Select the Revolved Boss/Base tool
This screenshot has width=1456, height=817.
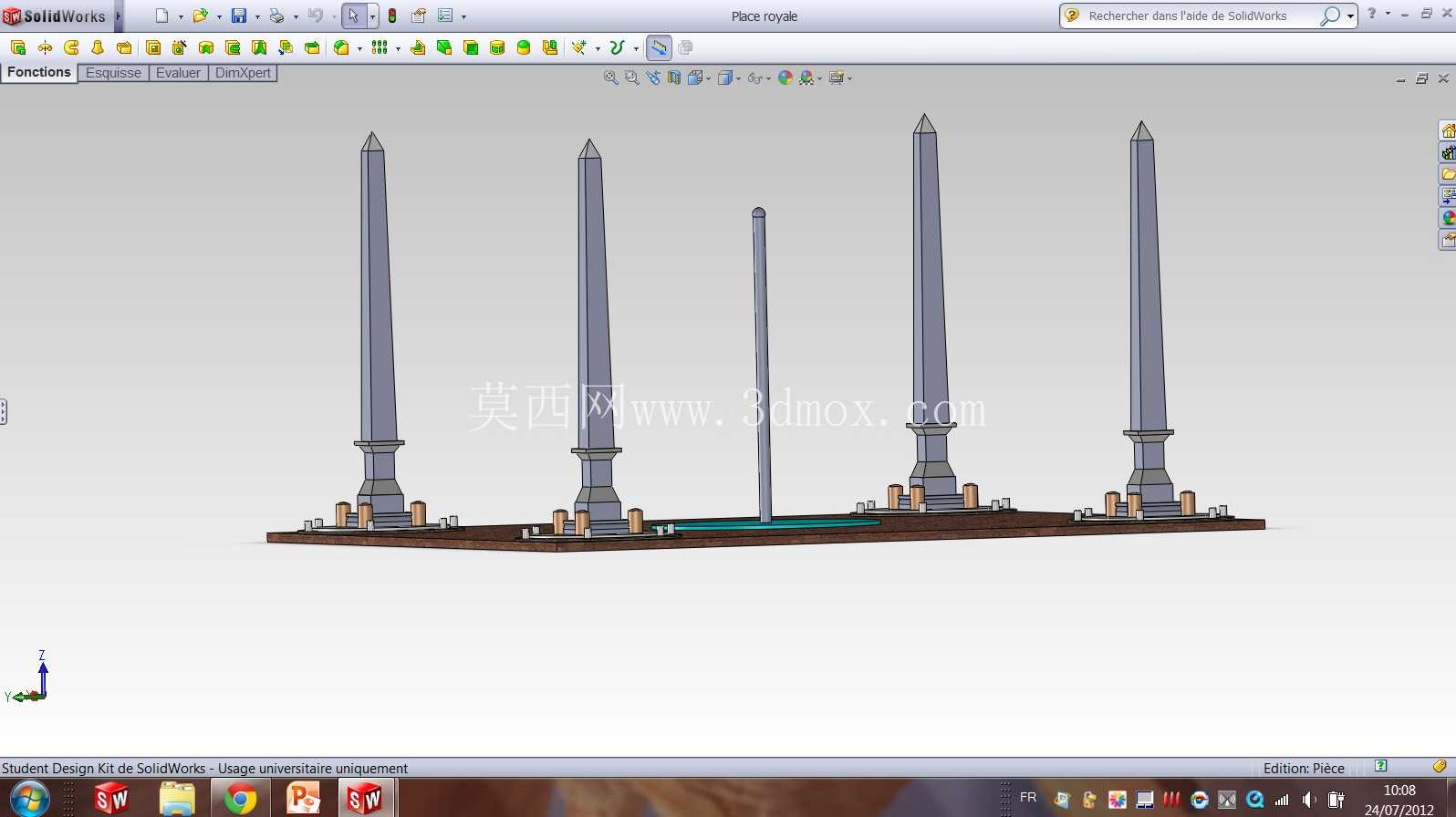coord(45,47)
